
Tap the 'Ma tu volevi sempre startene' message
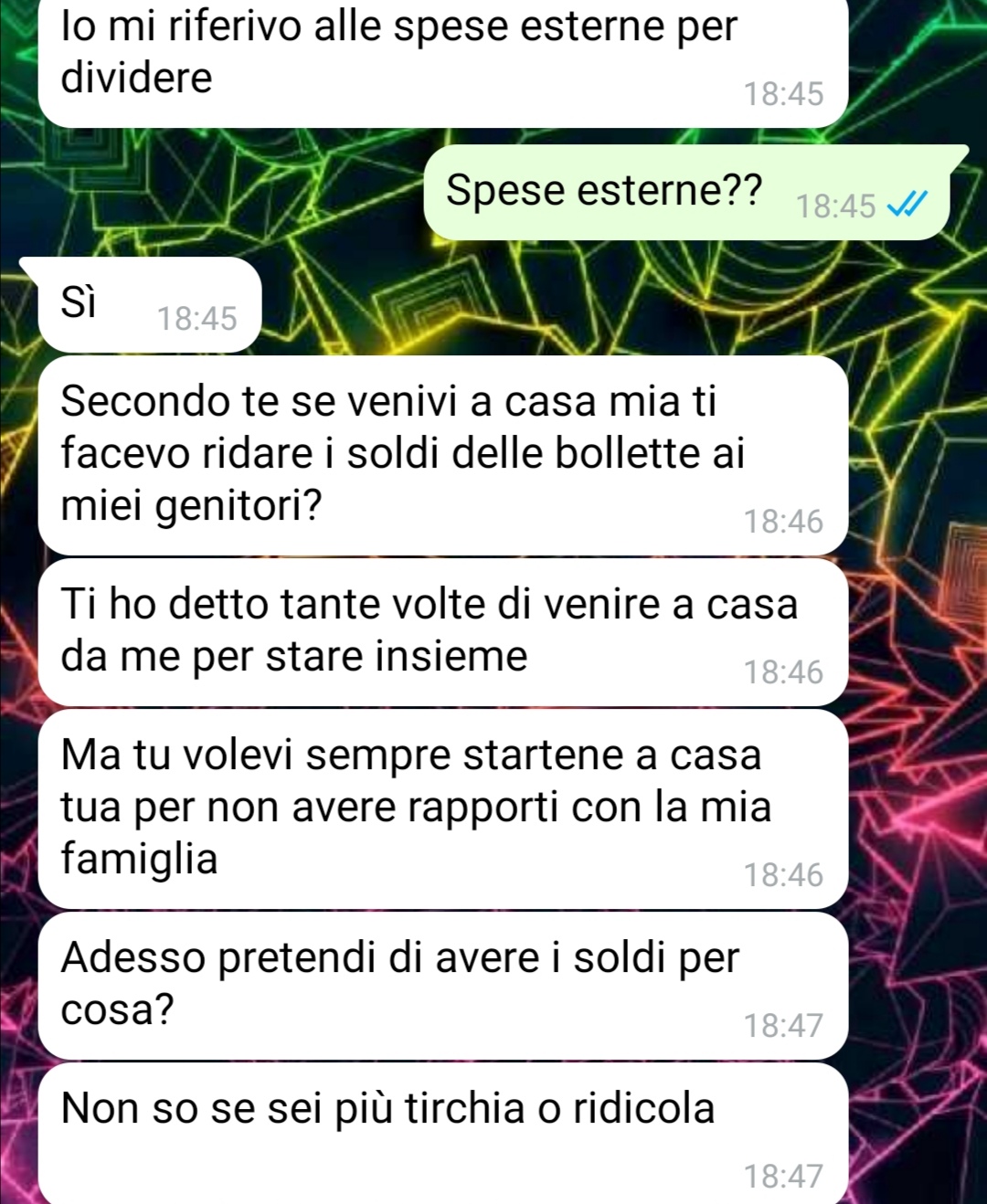point(443,808)
